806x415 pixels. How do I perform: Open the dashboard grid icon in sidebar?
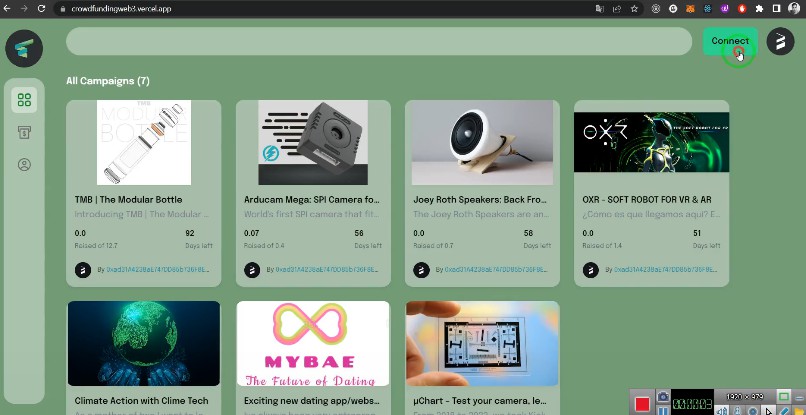click(24, 100)
